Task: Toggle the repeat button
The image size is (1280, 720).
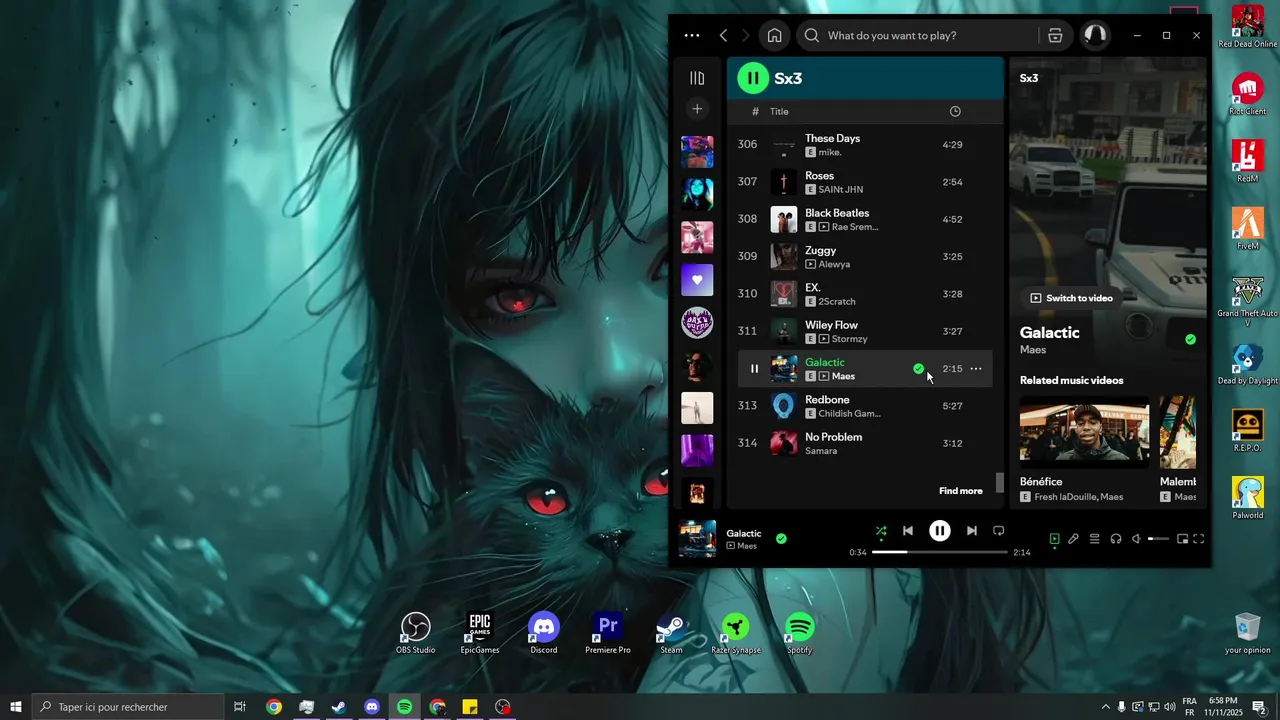Action: tap(998, 531)
